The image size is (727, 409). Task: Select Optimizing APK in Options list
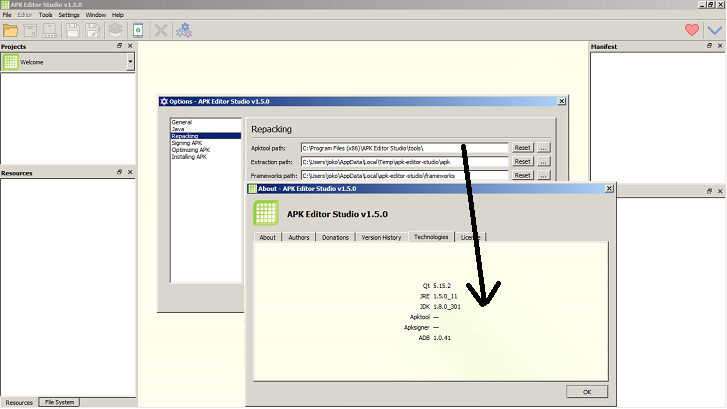pyautogui.click(x=191, y=150)
